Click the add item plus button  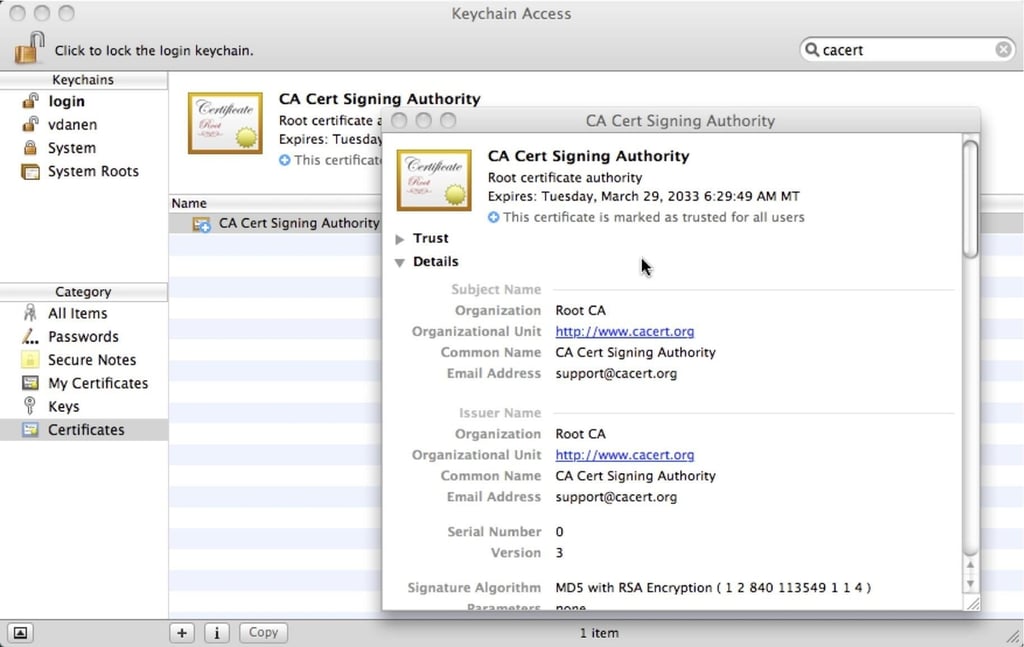click(x=182, y=632)
